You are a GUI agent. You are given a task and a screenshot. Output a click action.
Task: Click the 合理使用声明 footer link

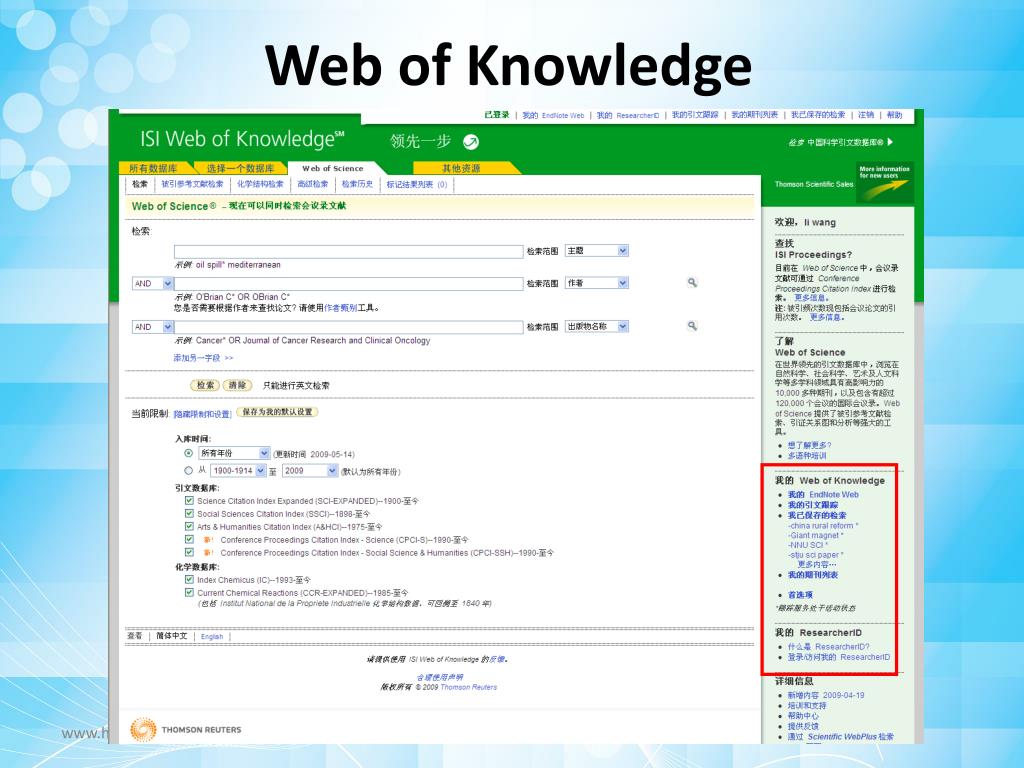click(440, 677)
